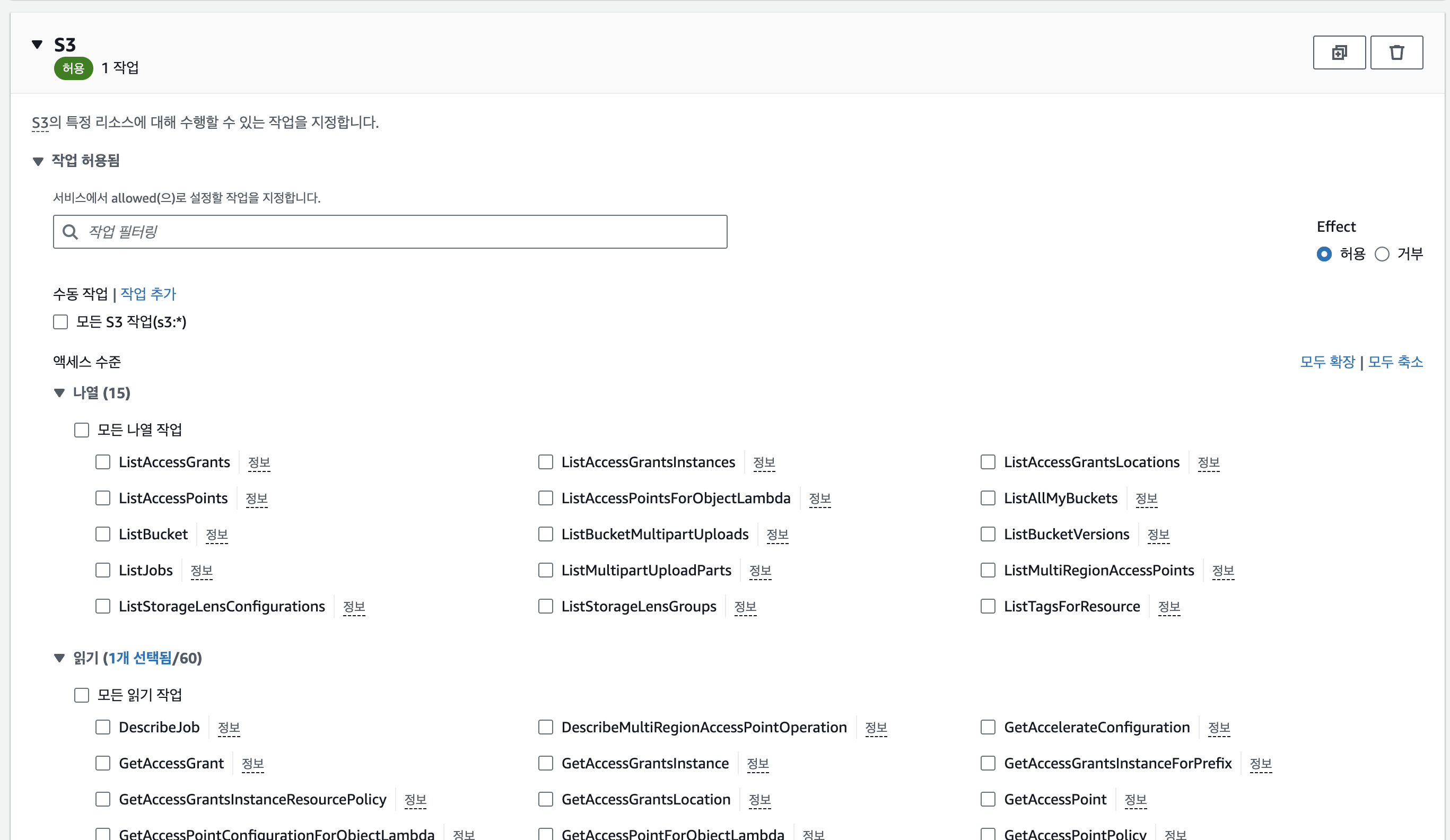Open 정보 link next to ListBucketVersions
Screen dimensions: 1450x840
pos(1158,535)
